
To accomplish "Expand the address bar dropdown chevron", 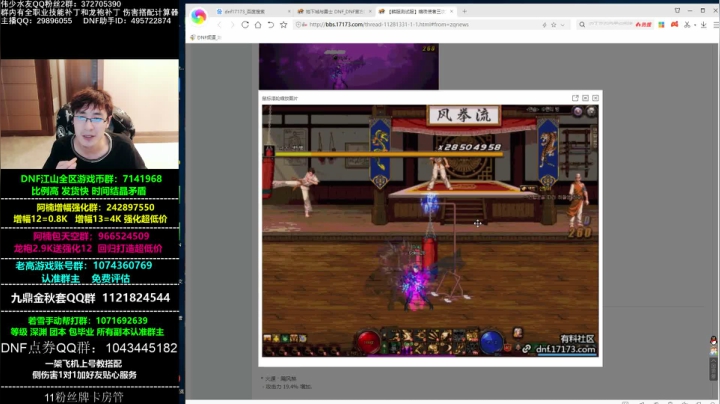I will pyautogui.click(x=562, y=25).
